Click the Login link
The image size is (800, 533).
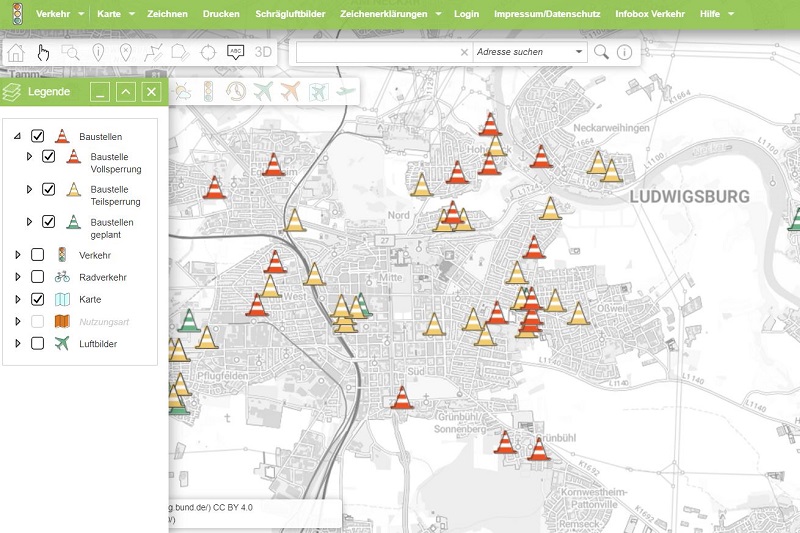(x=466, y=15)
